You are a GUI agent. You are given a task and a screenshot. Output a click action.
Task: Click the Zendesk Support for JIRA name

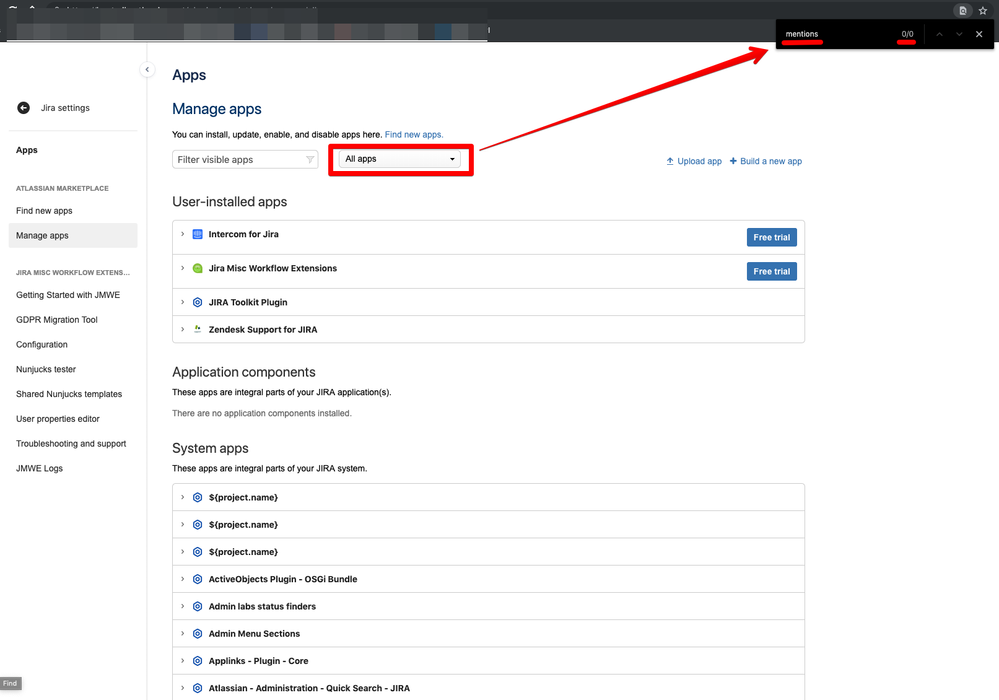[x=262, y=329]
